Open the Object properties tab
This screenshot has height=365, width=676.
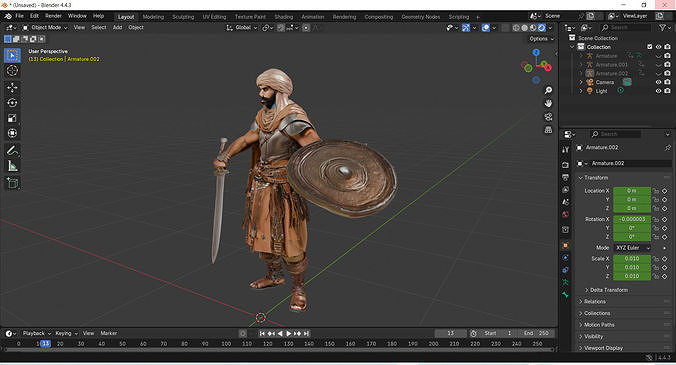tap(566, 245)
